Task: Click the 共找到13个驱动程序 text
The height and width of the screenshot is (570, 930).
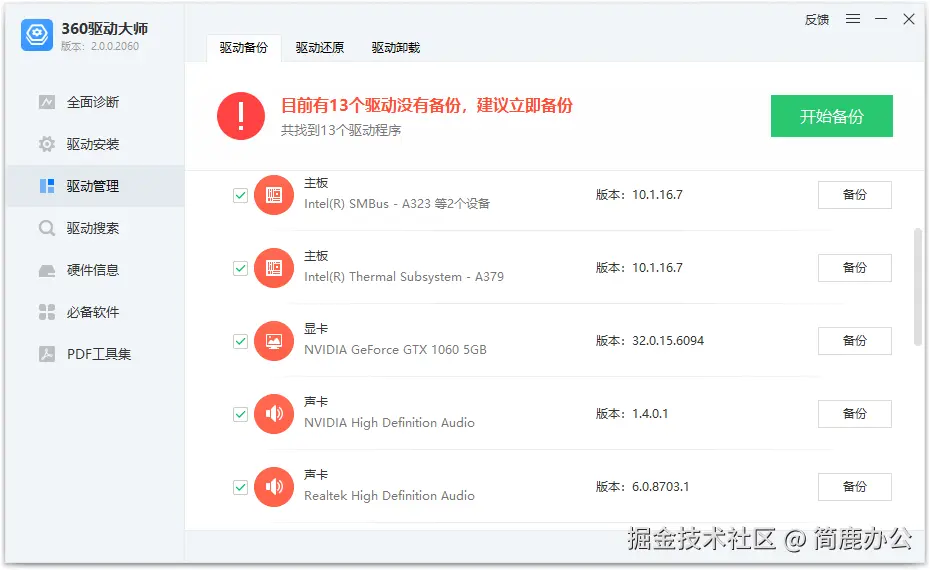Action: pos(341,130)
